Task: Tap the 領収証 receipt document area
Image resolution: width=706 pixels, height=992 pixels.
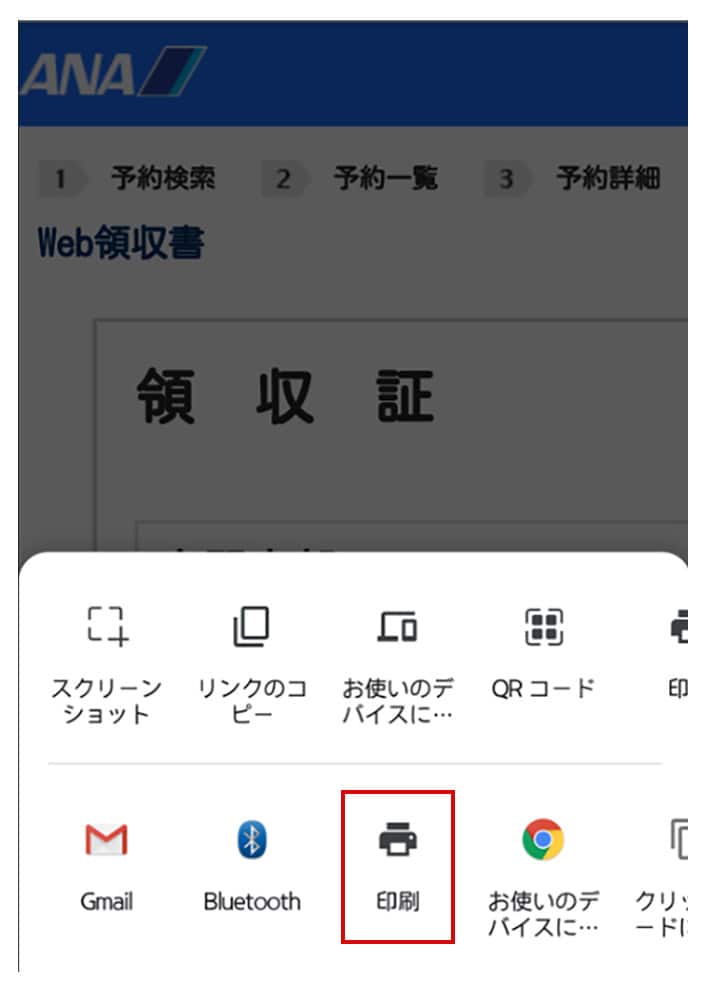Action: (392, 437)
